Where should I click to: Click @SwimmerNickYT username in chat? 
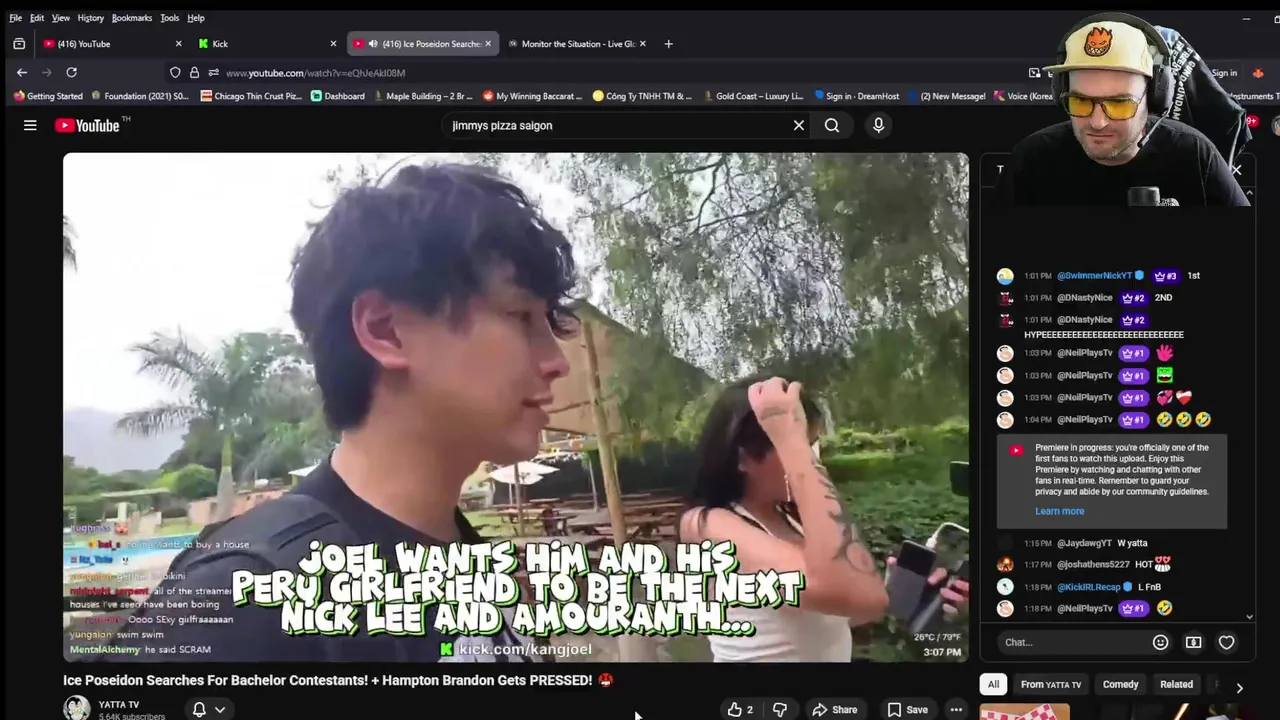point(1094,276)
